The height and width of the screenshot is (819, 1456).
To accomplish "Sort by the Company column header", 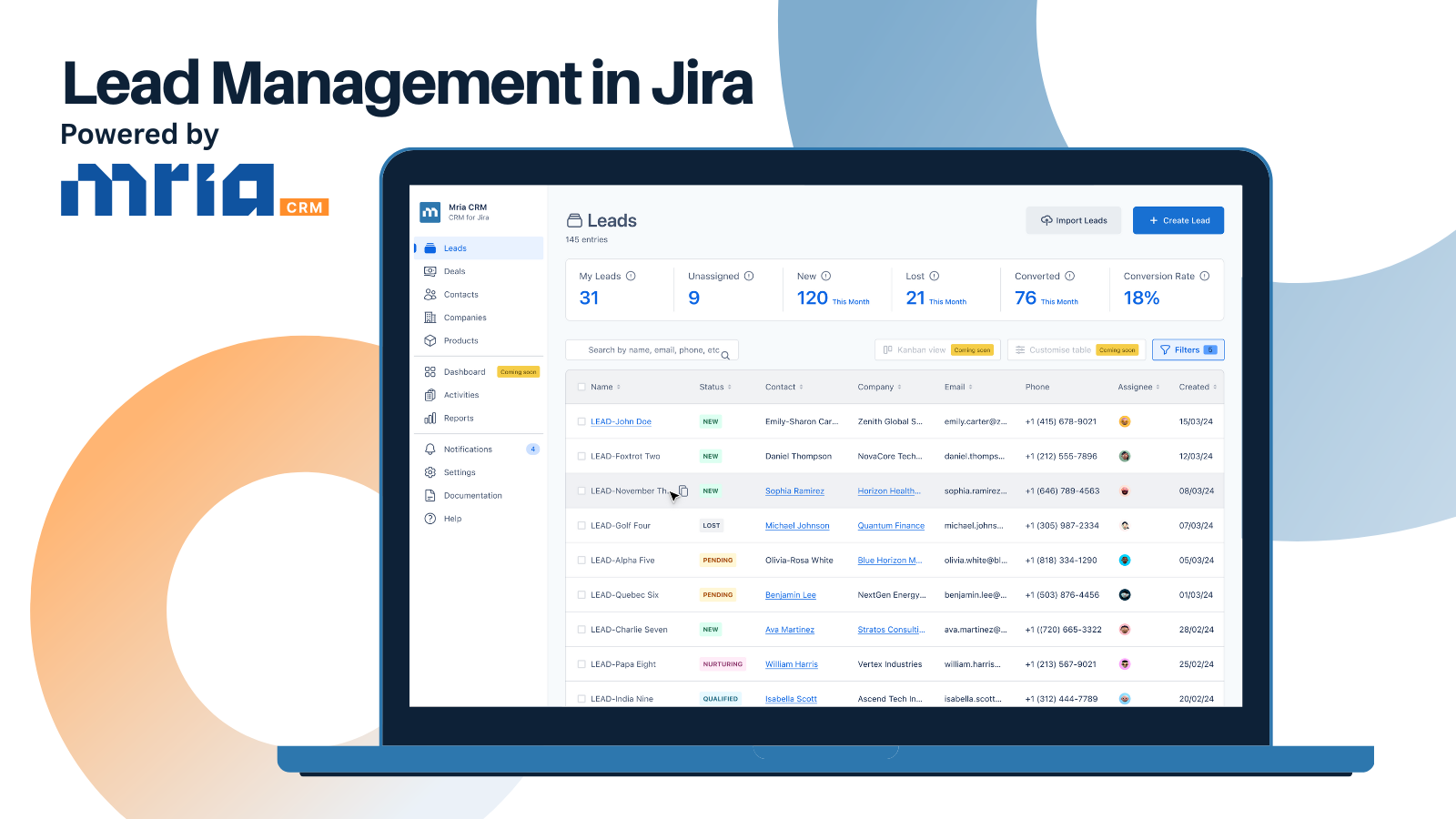I will 879,387.
